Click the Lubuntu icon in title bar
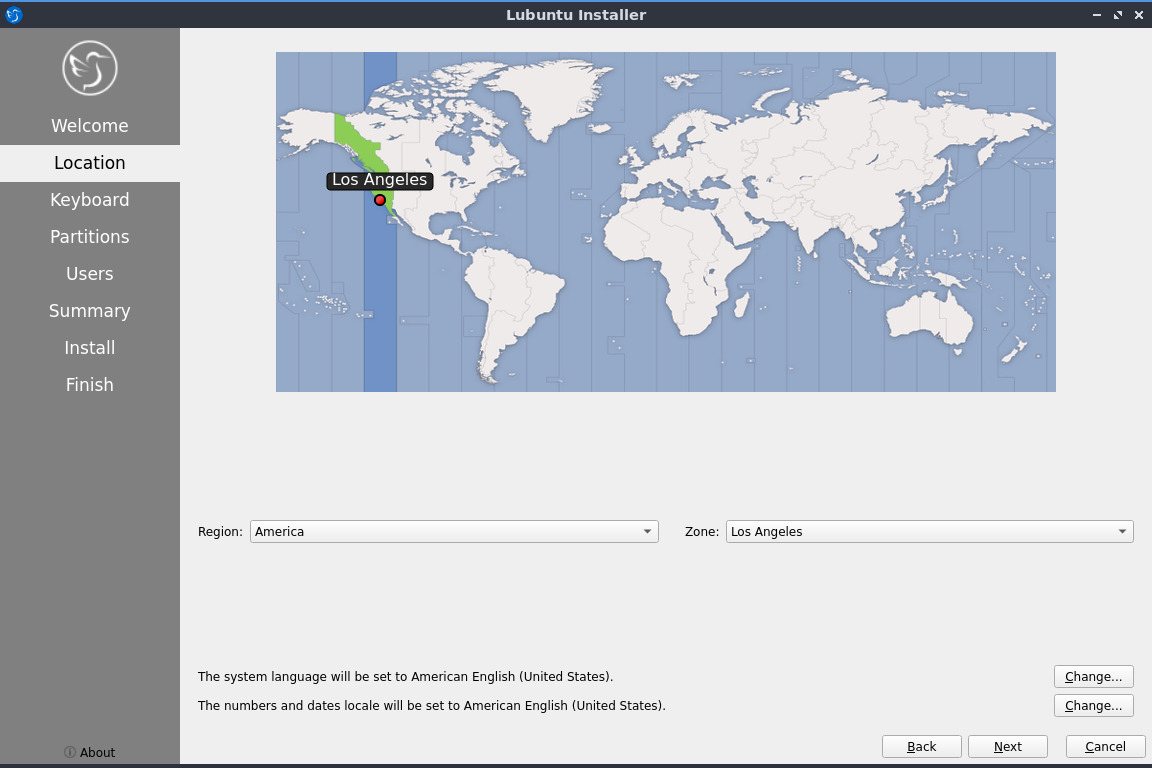The width and height of the screenshot is (1152, 768). pyautogui.click(x=13, y=15)
